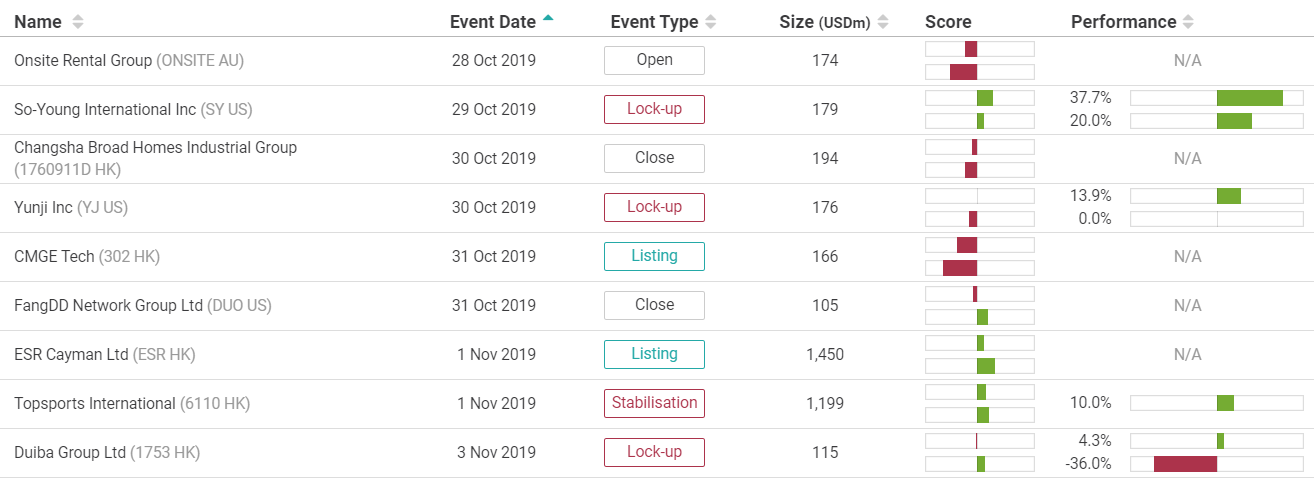The image size is (1314, 480).
Task: Click Lock-up tag for Duiba Group
Action: pyautogui.click(x=654, y=452)
